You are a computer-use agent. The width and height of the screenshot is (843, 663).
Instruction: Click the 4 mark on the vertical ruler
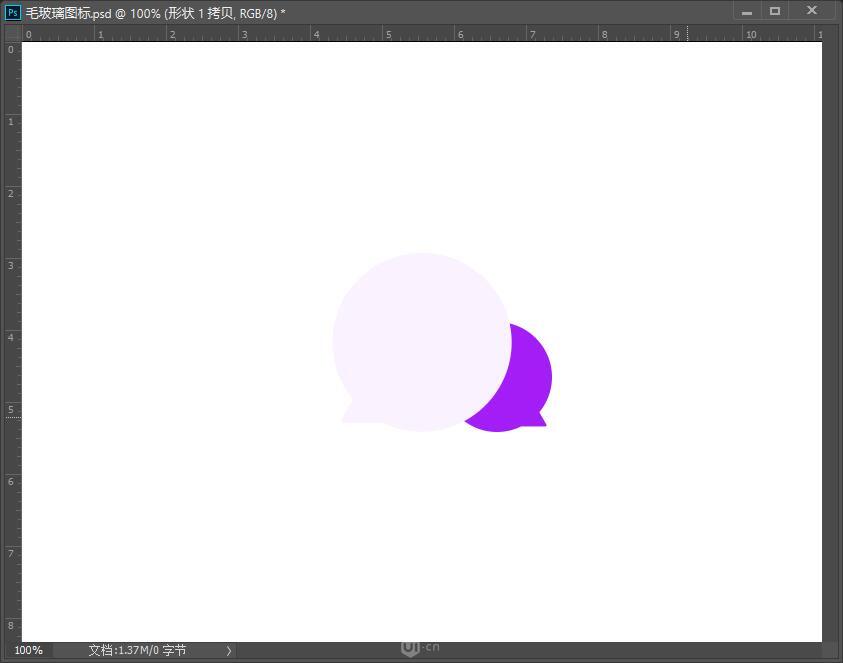coord(12,337)
